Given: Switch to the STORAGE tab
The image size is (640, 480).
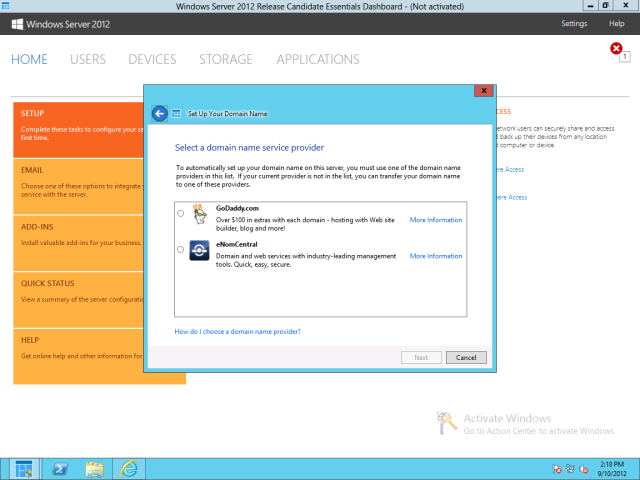Looking at the screenshot, I should coord(226,60).
